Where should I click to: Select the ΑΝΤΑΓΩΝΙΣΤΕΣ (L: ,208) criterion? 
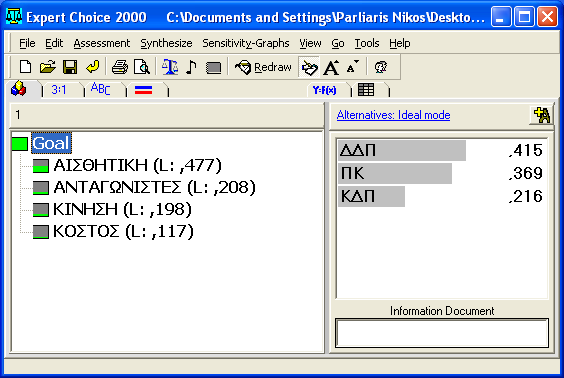154,187
